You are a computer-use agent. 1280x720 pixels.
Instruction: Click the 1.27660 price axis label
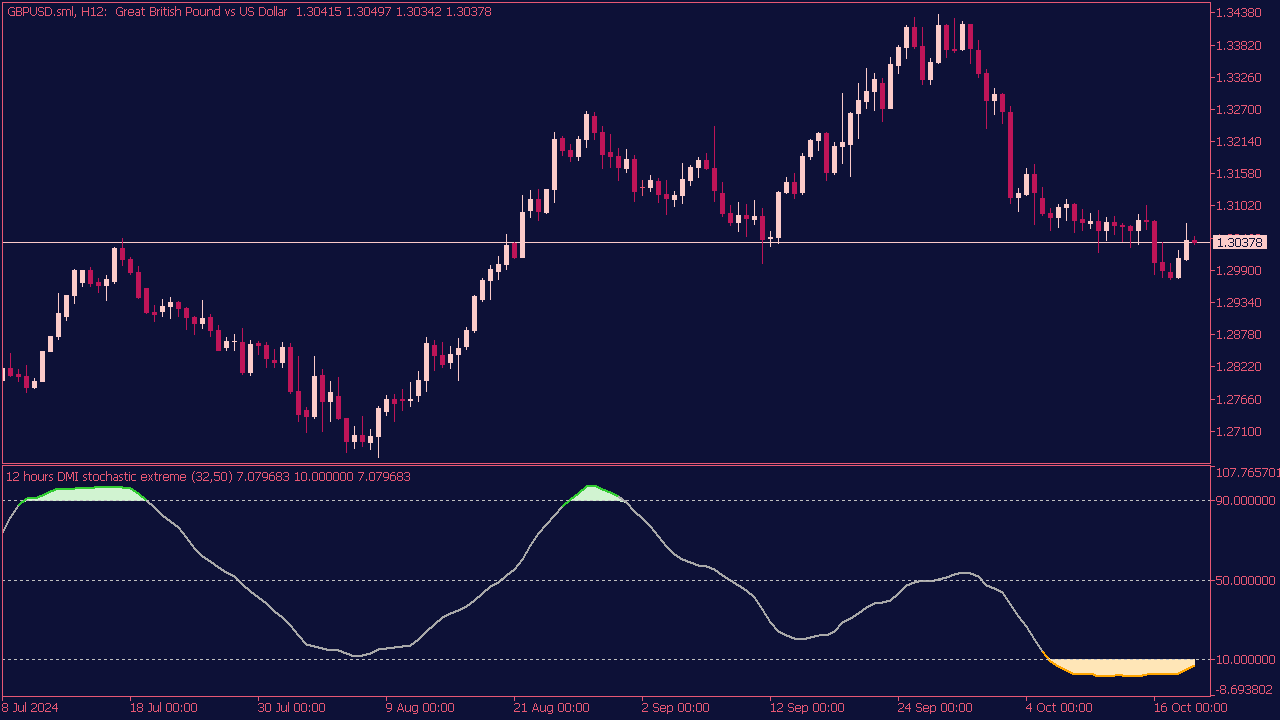1240,399
